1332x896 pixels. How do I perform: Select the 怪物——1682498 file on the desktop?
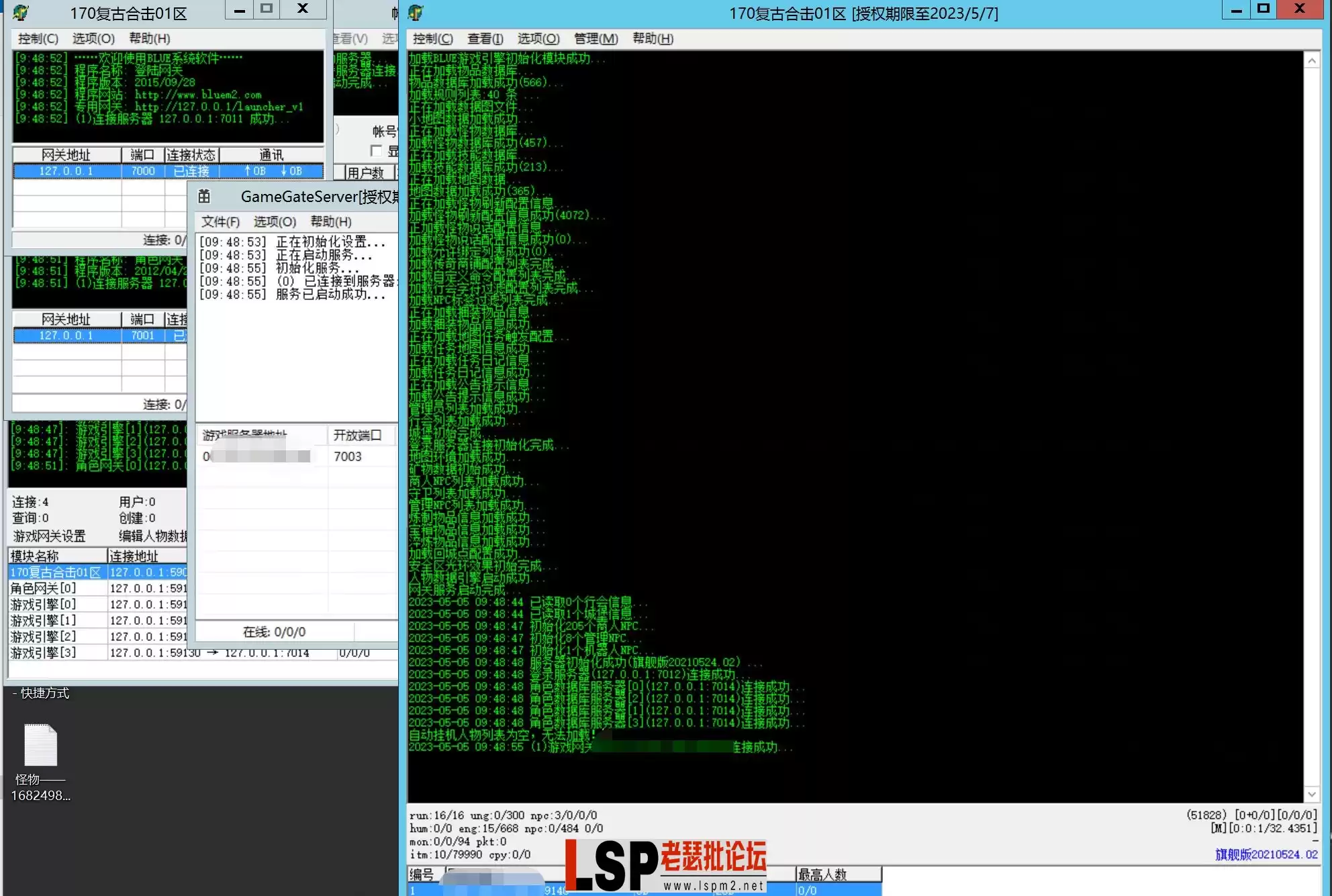[x=40, y=762]
